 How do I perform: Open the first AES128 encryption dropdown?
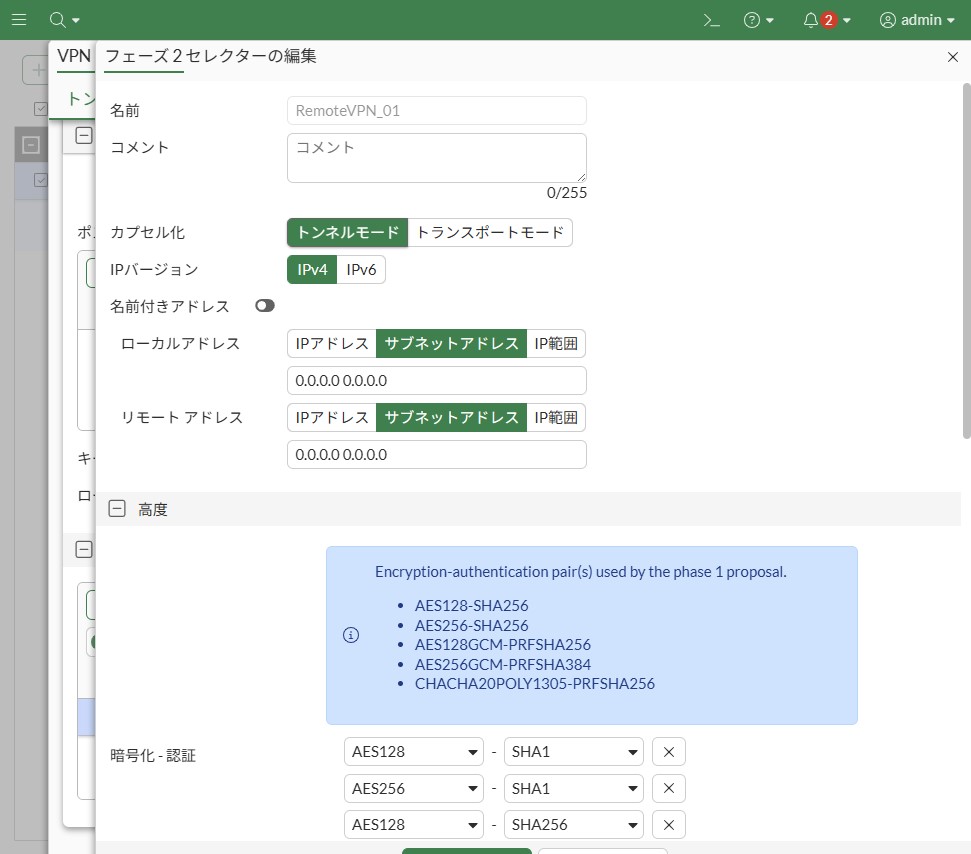tap(413, 752)
